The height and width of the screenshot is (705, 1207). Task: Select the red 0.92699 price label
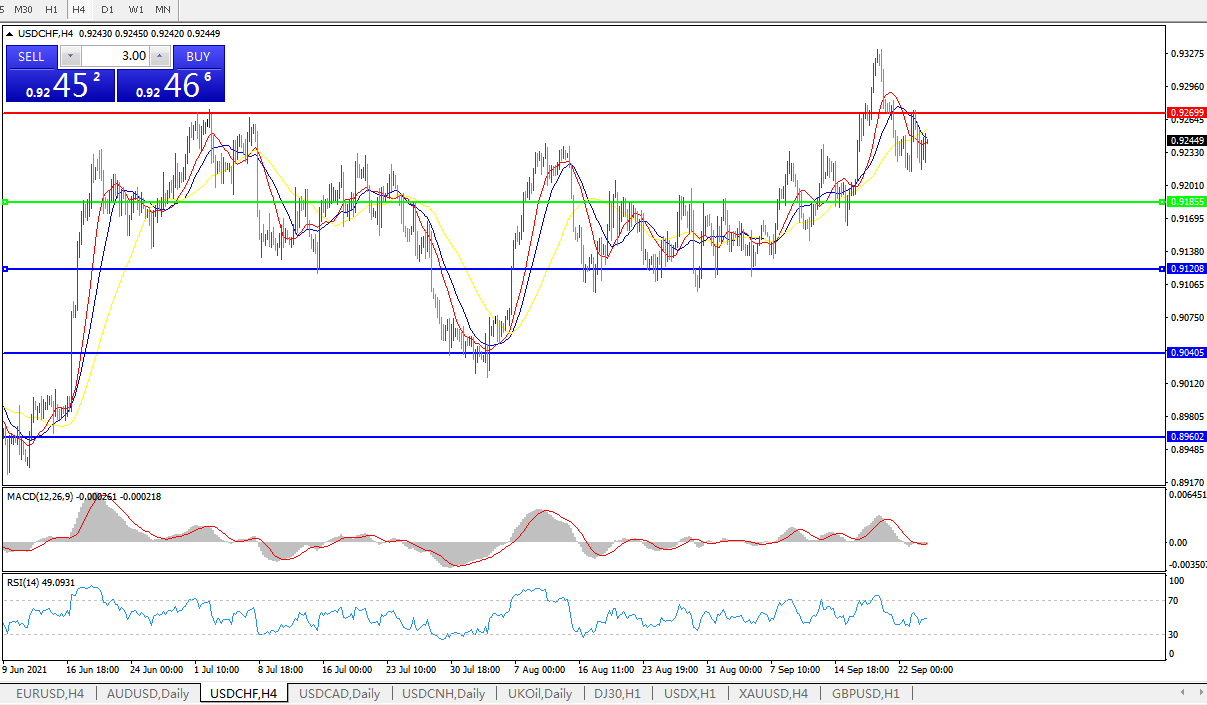pyautogui.click(x=1187, y=113)
